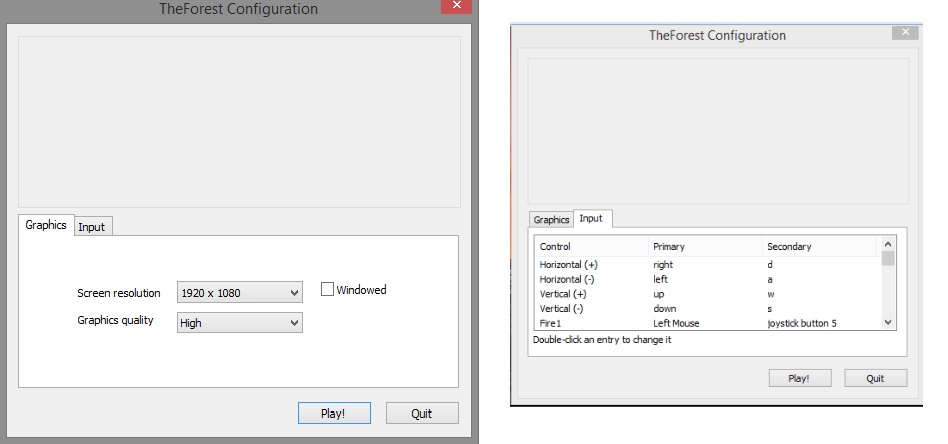Click primary binding 'up'

pyautogui.click(x=658, y=294)
